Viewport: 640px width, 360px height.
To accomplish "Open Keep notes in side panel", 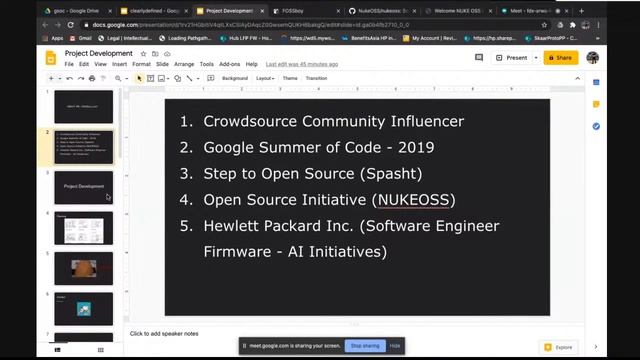I will pos(596,104).
